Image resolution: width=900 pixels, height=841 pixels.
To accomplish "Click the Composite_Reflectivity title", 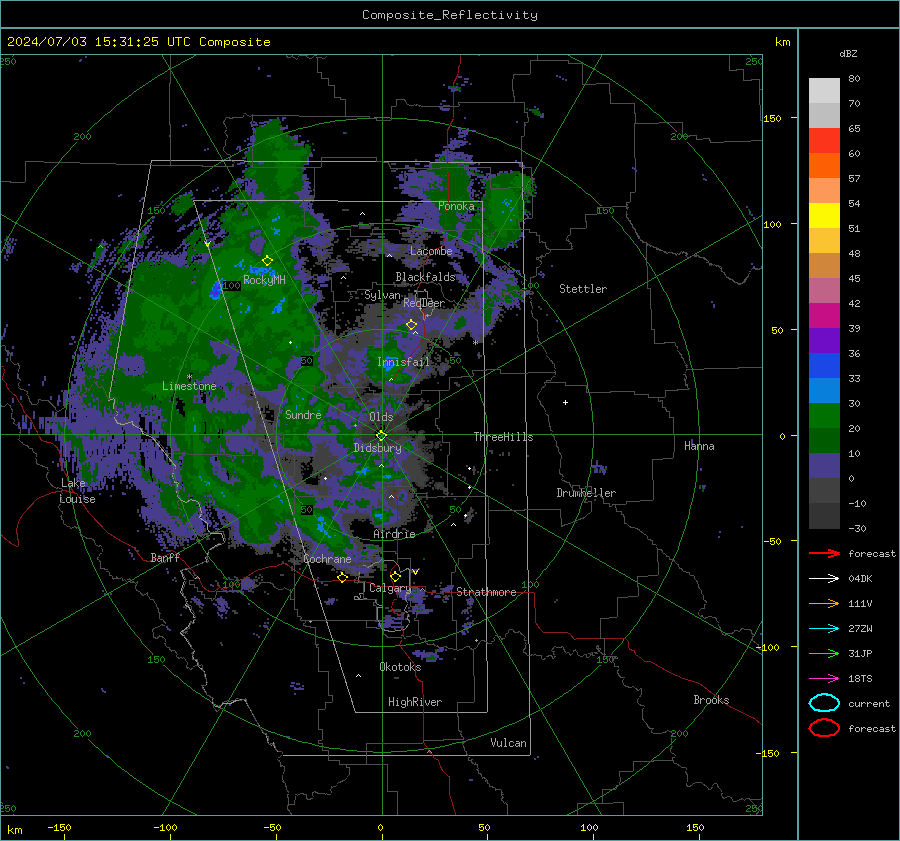I will (450, 15).
